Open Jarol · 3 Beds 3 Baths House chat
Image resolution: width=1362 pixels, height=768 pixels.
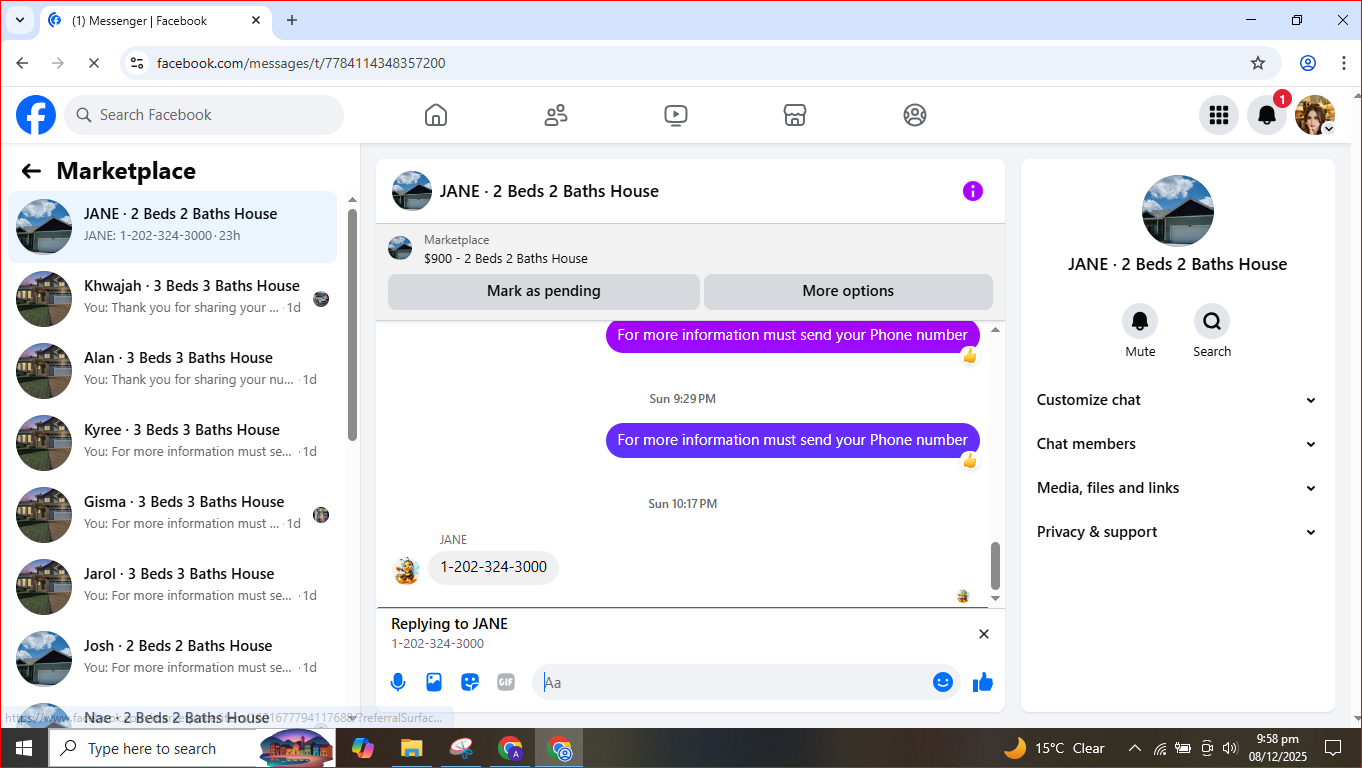click(x=173, y=587)
